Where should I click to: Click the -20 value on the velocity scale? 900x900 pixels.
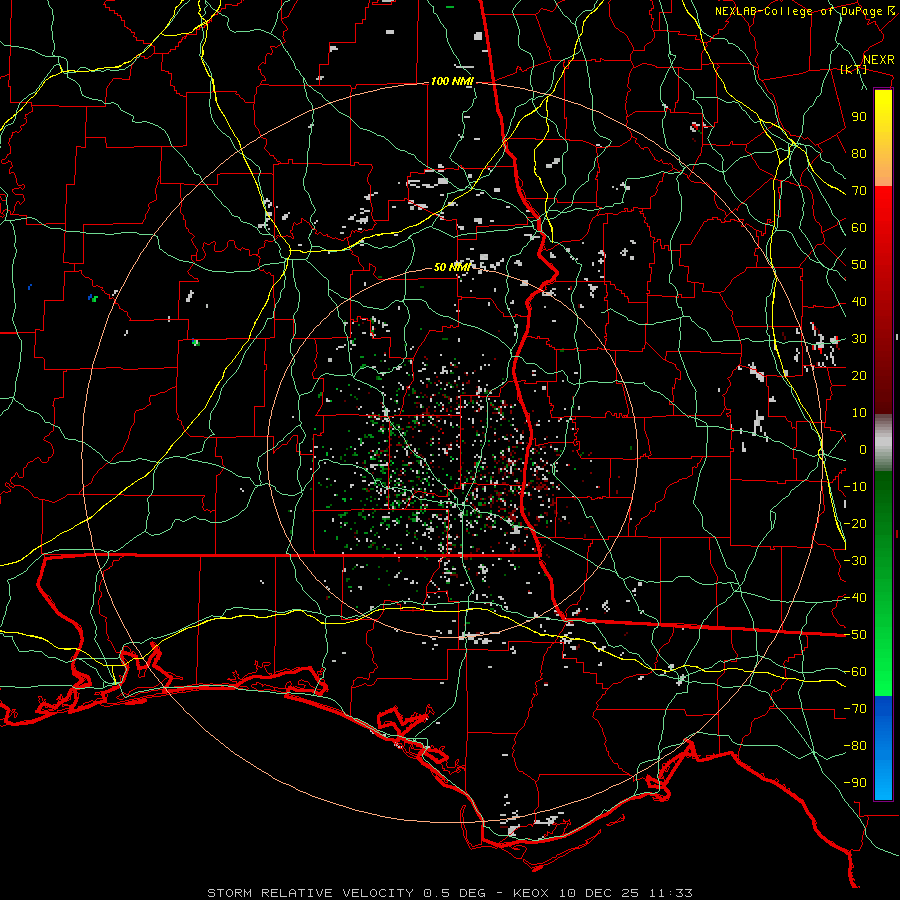pos(855,524)
